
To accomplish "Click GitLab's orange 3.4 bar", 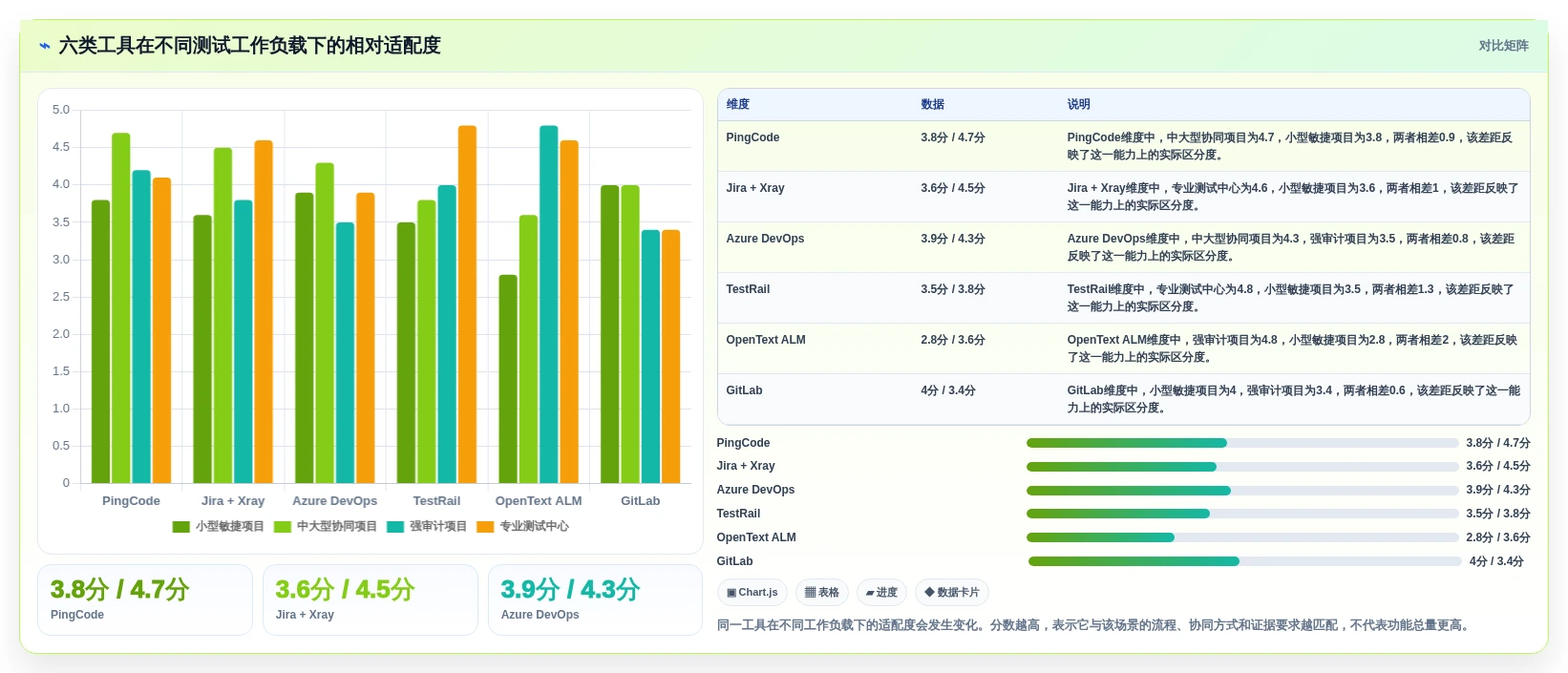I will pyautogui.click(x=670, y=356).
